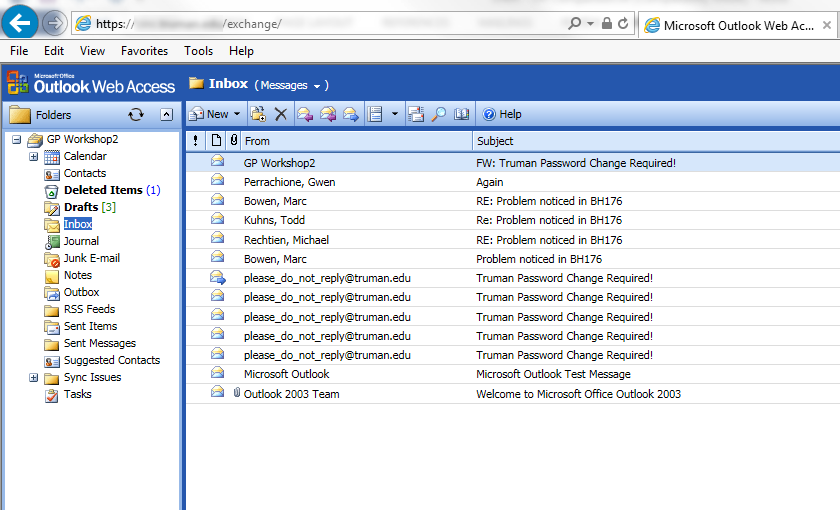
Task: Toggle the Reading Pane icon
Action: pyautogui.click(x=375, y=114)
